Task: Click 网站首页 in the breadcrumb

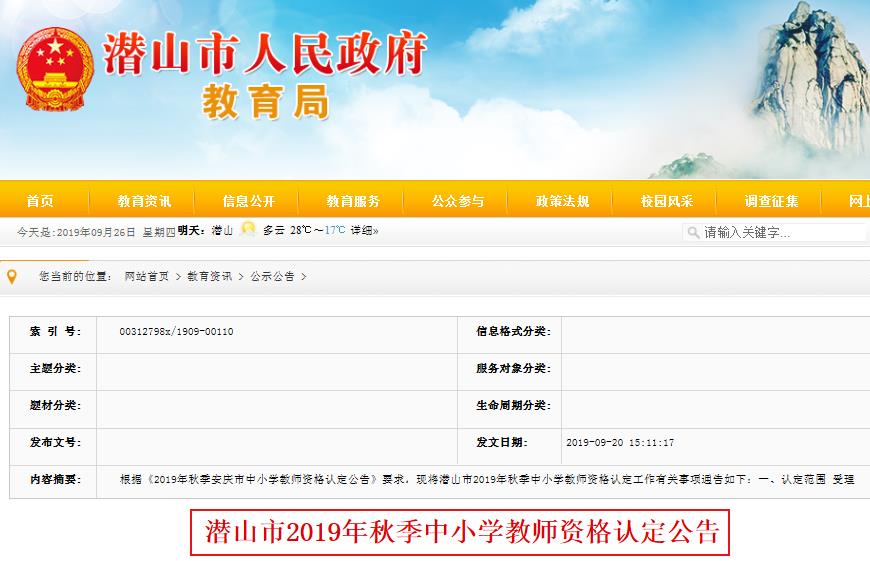Action: [x=146, y=276]
